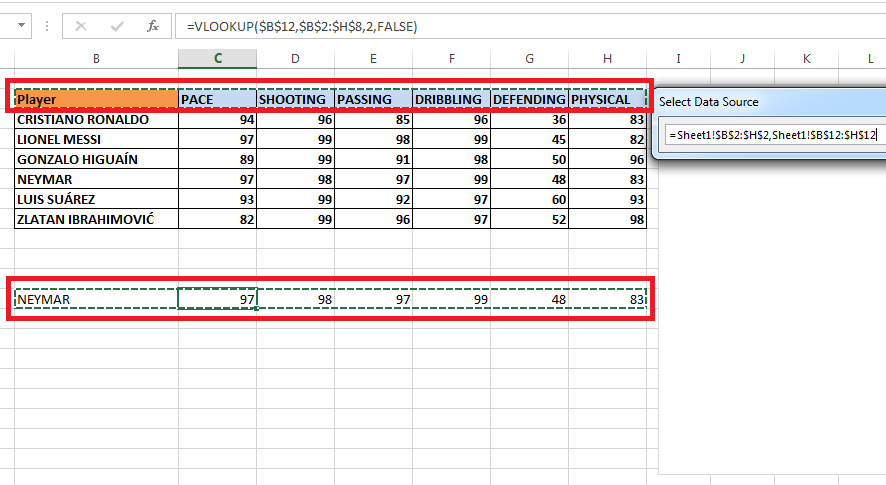886x485 pixels.
Task: Click Gonzalo Higuaín's PHYSICAL value 96
Action: point(607,159)
